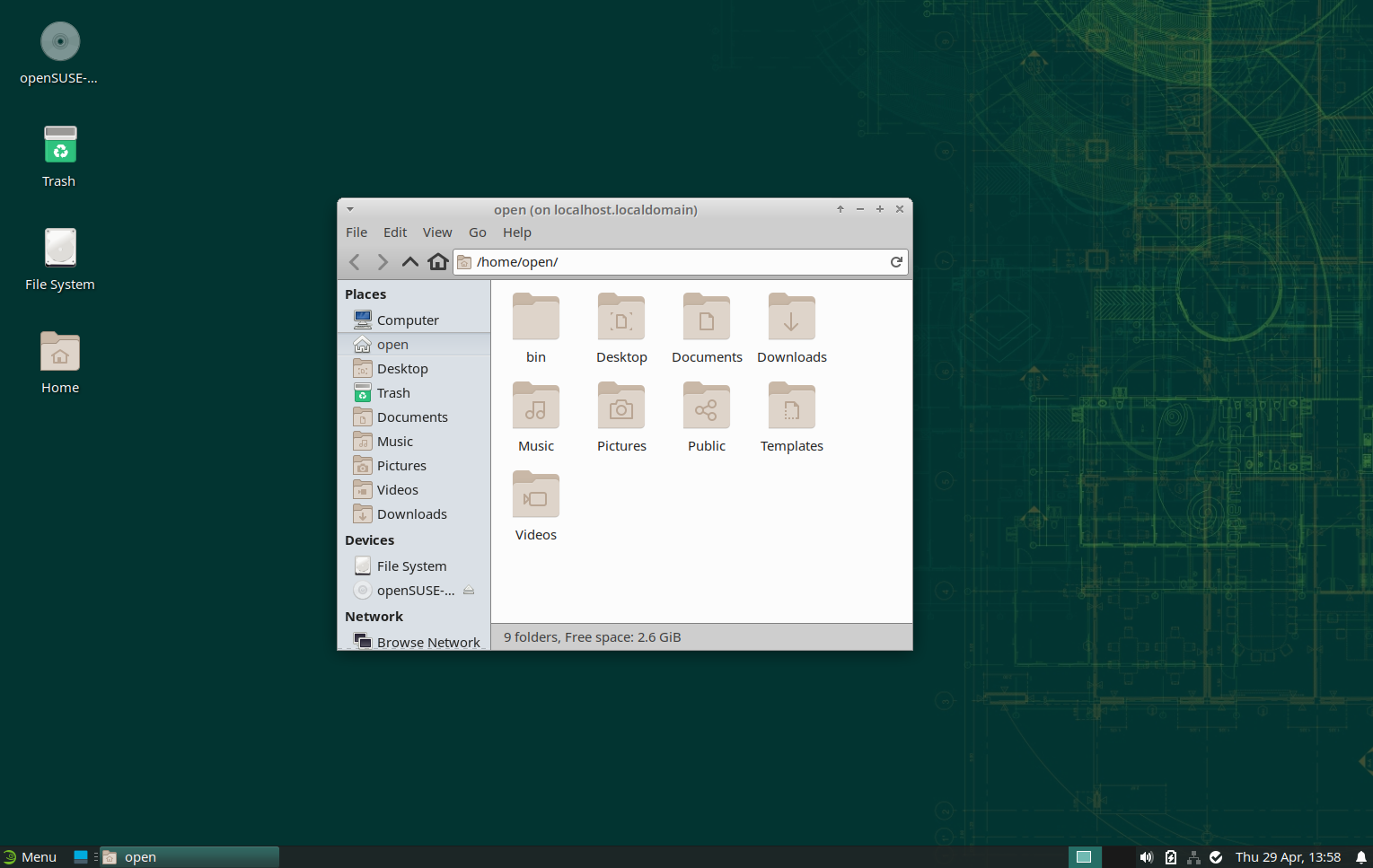Open the volume control in system tray
Screen dimensions: 1373x868
click(x=1146, y=857)
